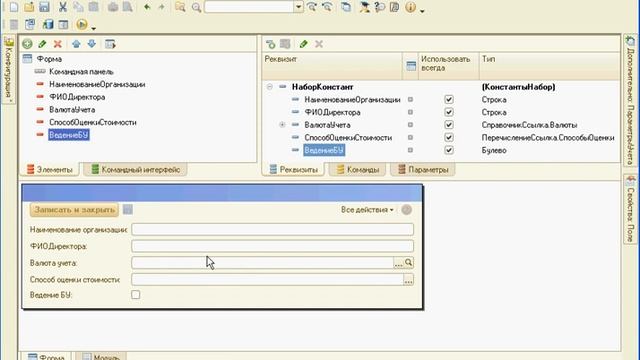Screen dimensions: 640x360
Task: Expand the ВалютаУчета attribute node
Action: click(x=282, y=125)
